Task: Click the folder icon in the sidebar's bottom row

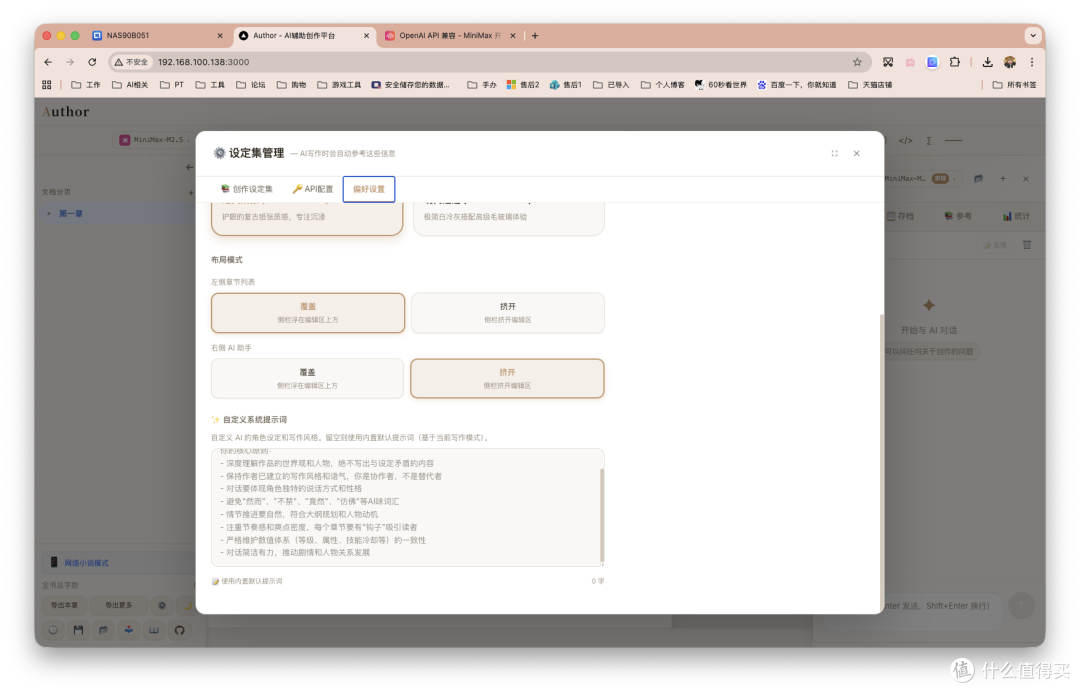Action: point(103,630)
